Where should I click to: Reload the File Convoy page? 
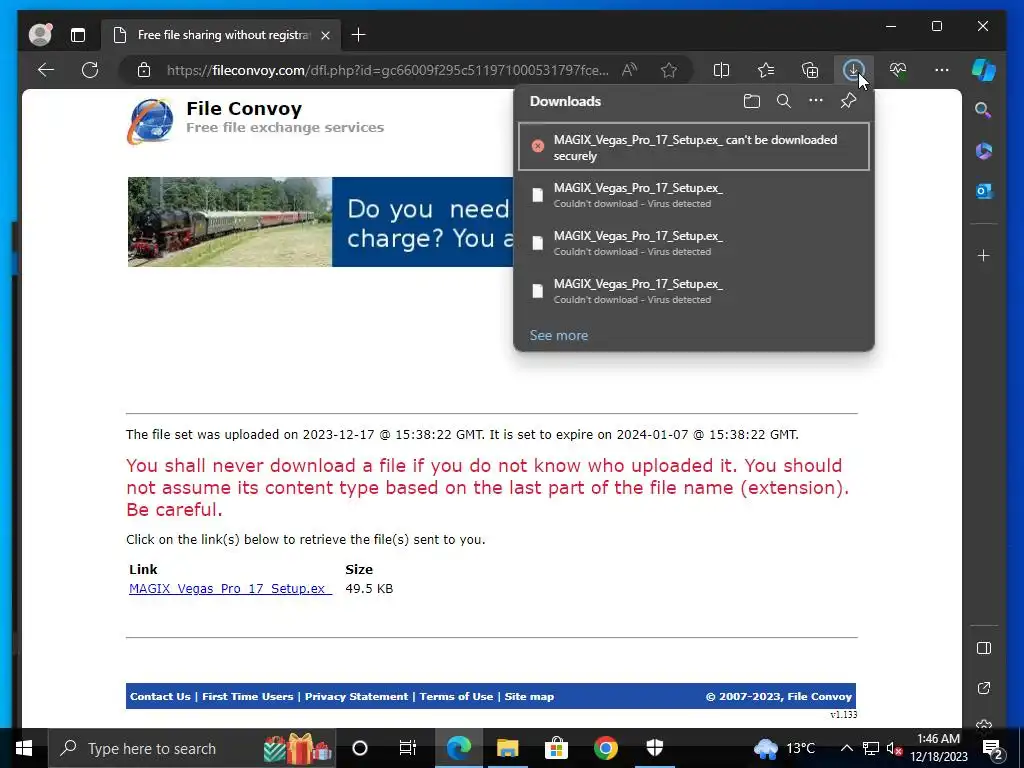click(90, 70)
